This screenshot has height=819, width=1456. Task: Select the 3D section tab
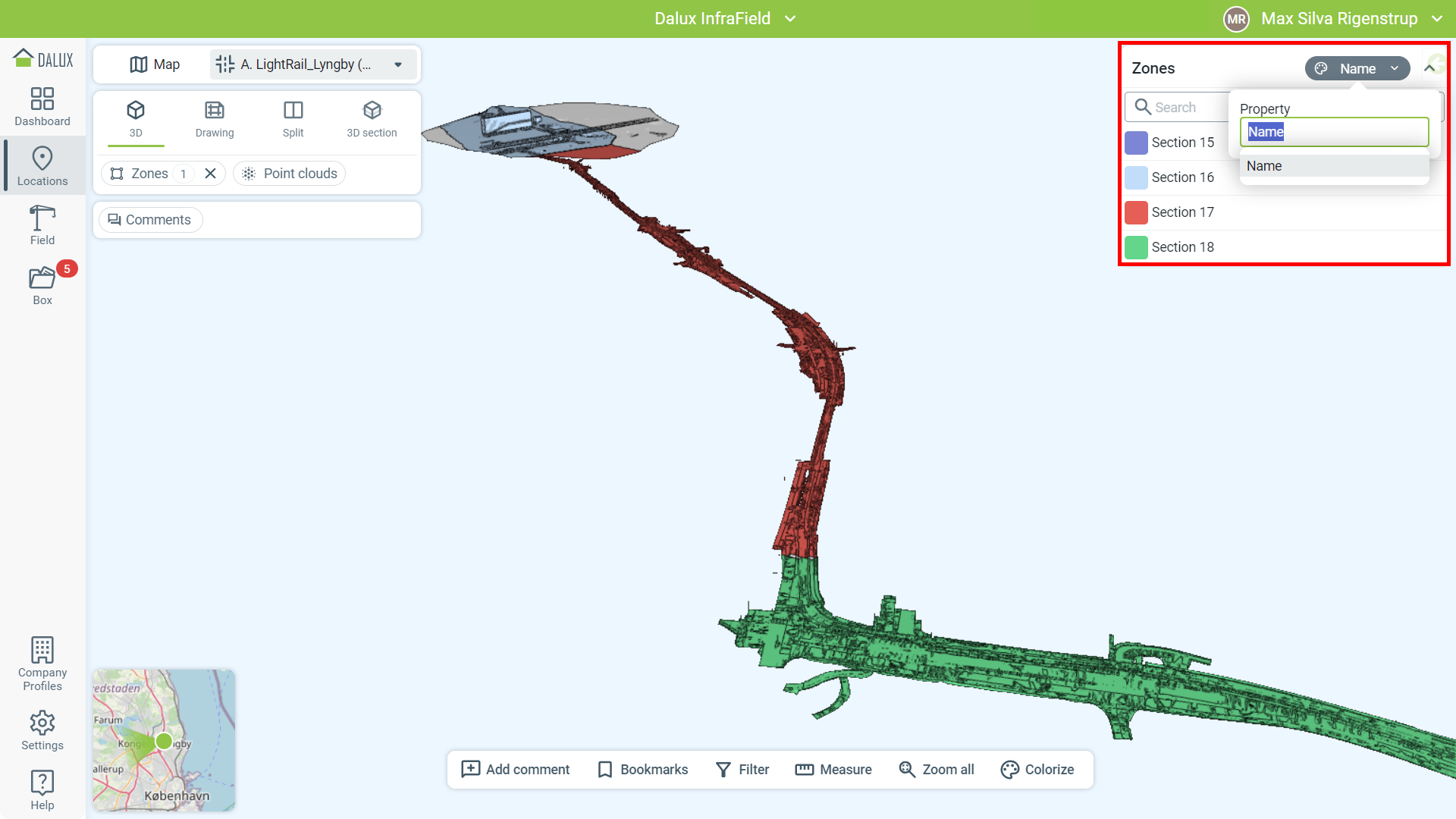(x=372, y=119)
